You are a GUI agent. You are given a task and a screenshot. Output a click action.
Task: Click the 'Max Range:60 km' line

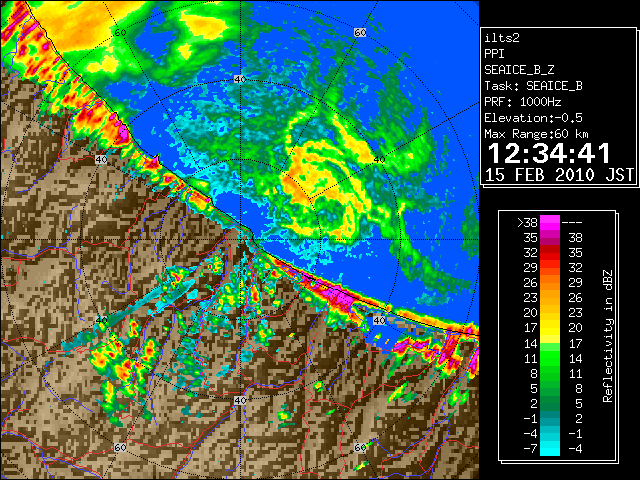click(537, 134)
